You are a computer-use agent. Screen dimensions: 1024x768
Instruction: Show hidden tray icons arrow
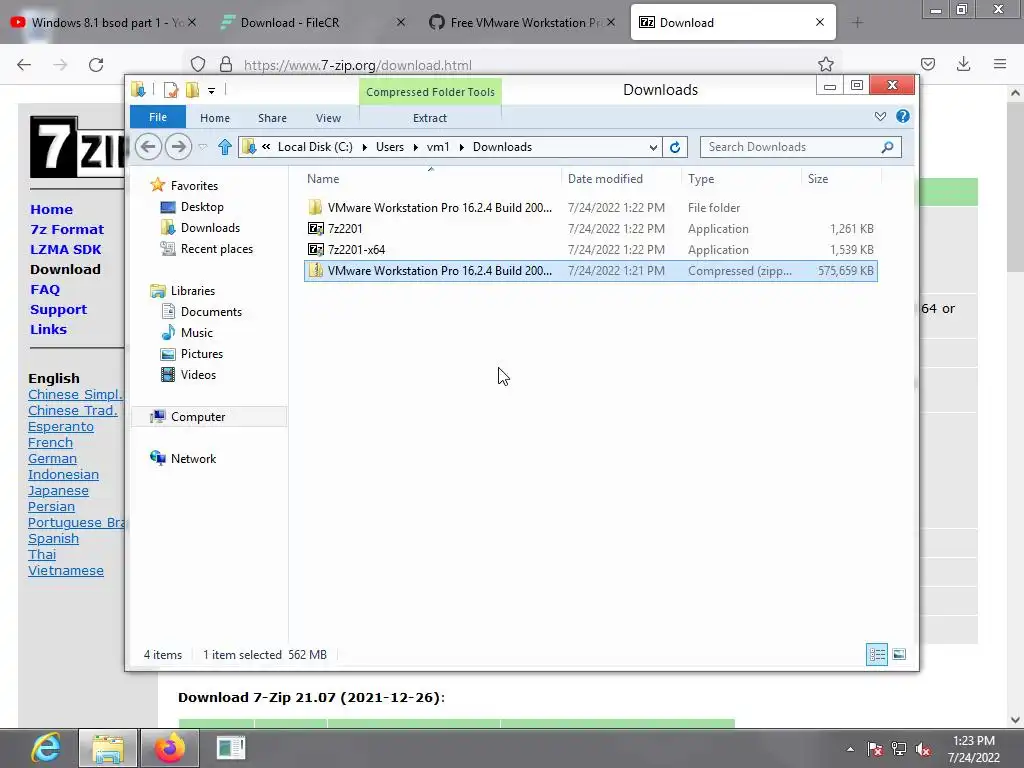[850, 750]
